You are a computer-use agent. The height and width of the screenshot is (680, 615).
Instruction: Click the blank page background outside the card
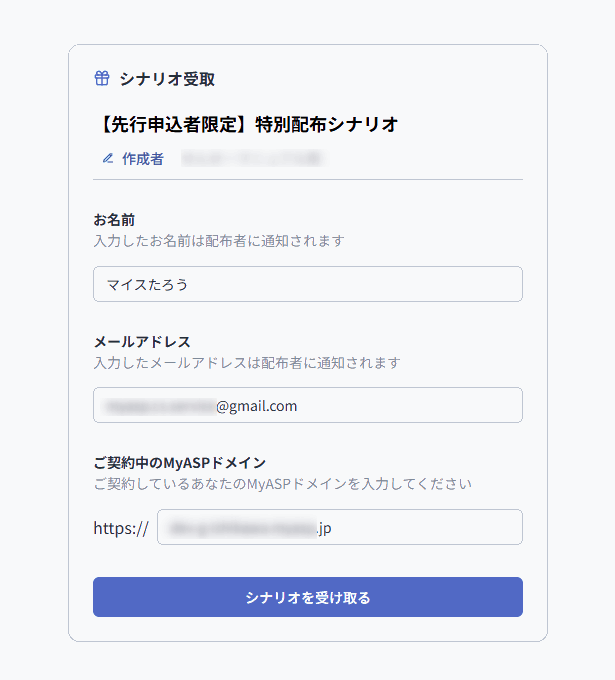(580, 340)
